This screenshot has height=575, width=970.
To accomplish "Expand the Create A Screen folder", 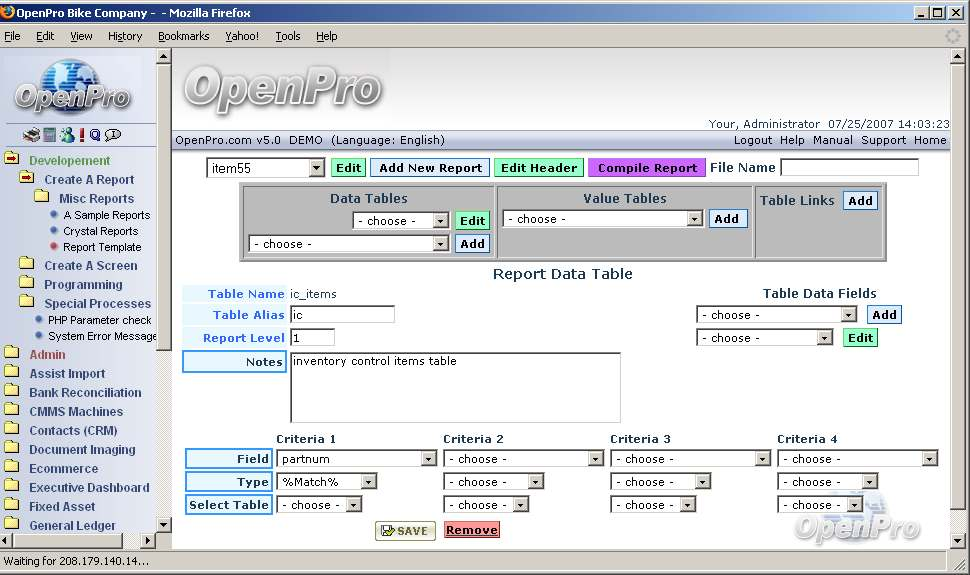I will point(26,266).
